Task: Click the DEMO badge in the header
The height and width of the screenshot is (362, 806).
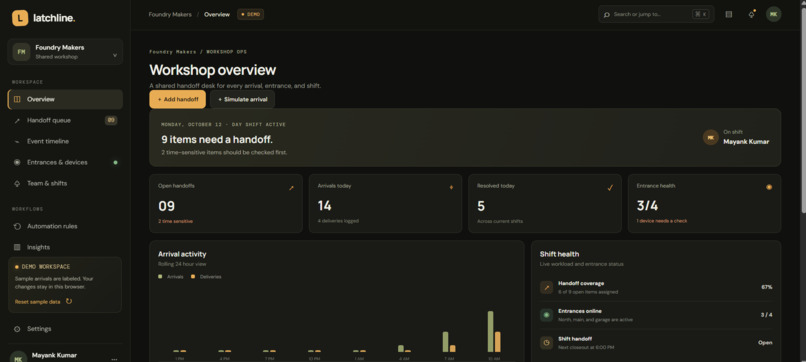Action: [250, 14]
